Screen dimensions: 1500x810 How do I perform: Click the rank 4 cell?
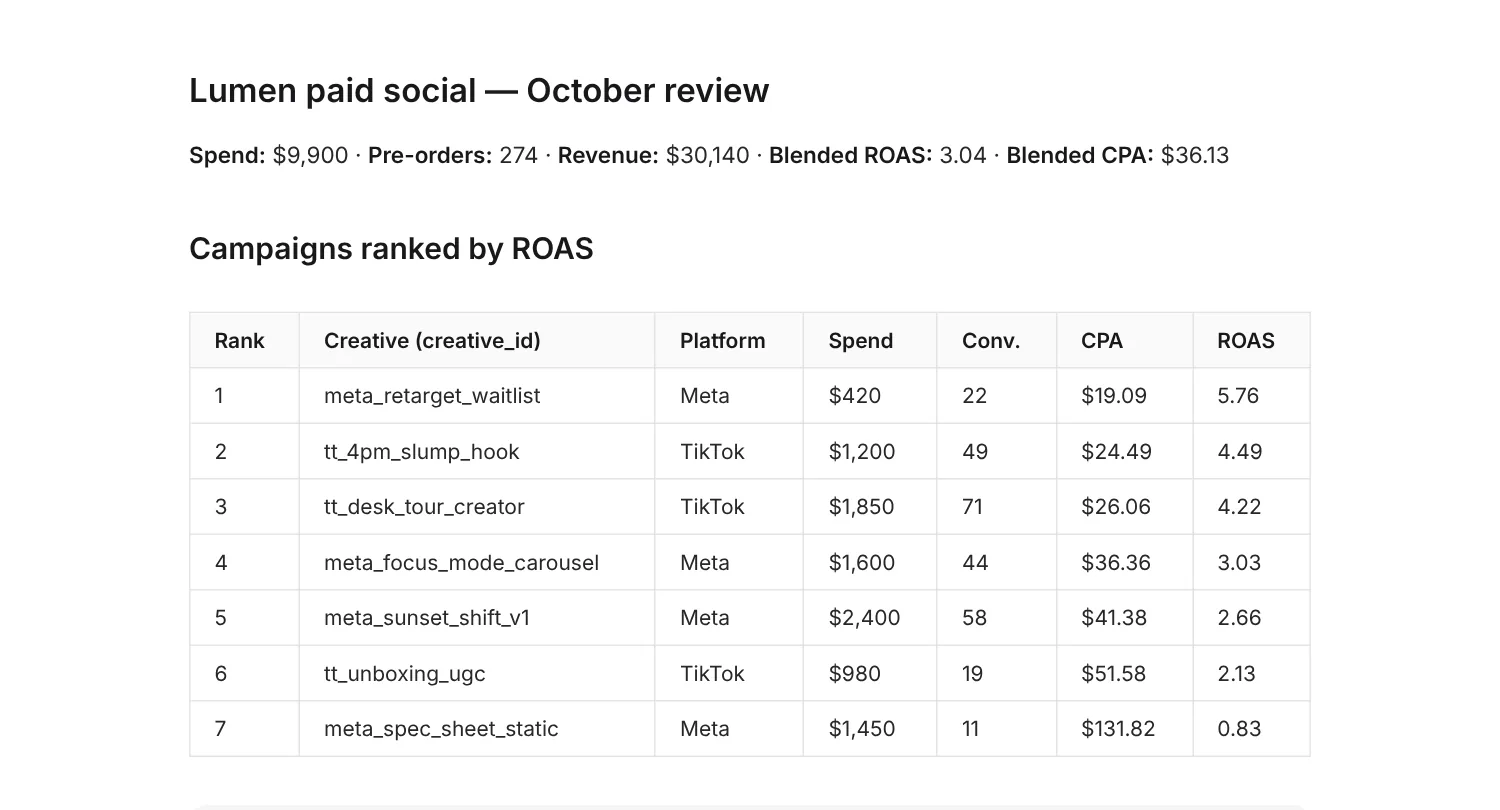(244, 562)
